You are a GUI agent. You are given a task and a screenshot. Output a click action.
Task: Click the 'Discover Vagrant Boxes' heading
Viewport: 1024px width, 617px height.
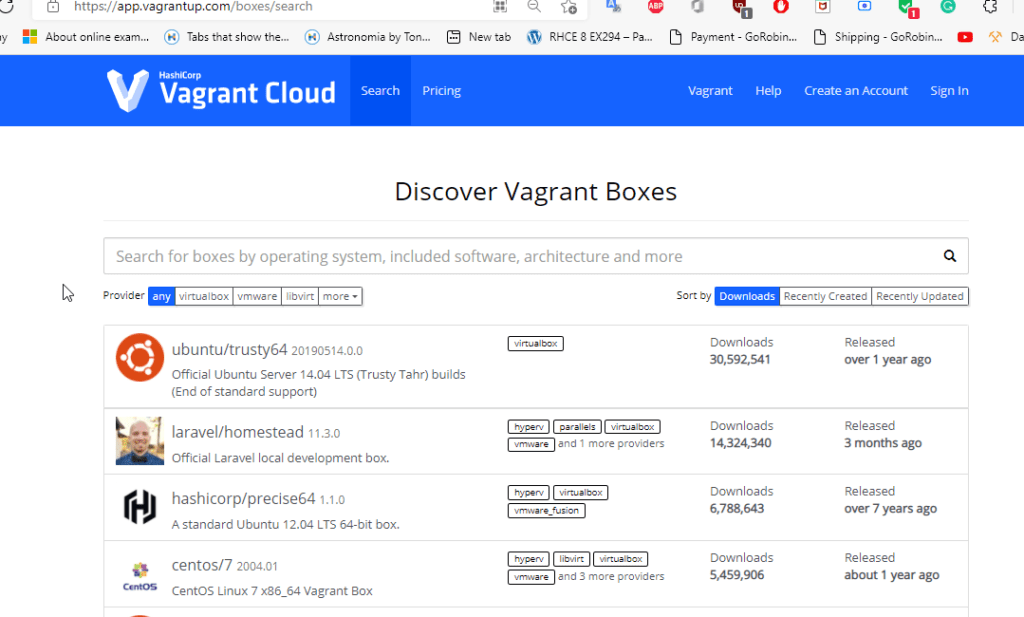pyautogui.click(x=536, y=191)
